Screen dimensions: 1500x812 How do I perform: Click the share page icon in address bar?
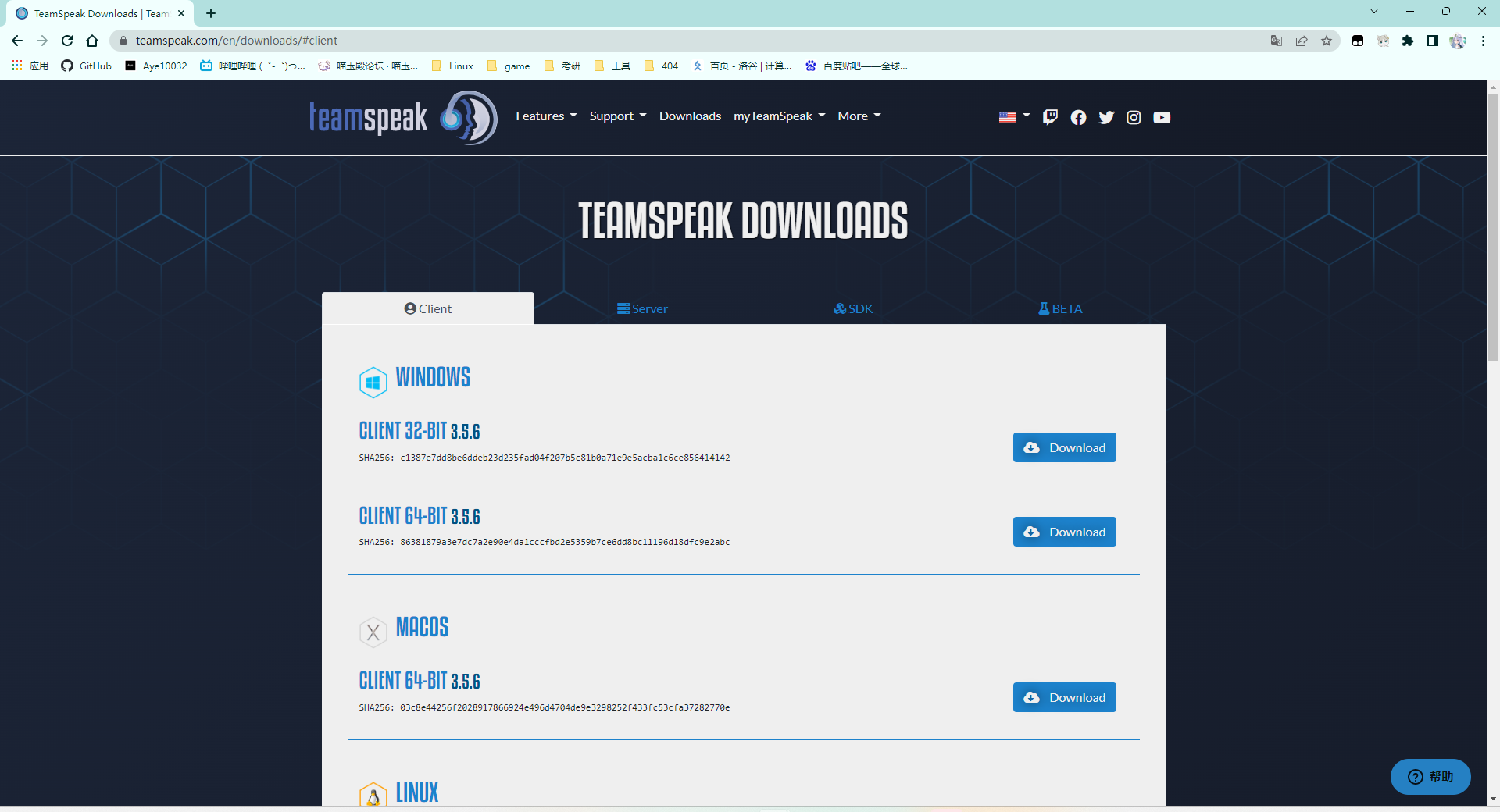(x=1302, y=41)
